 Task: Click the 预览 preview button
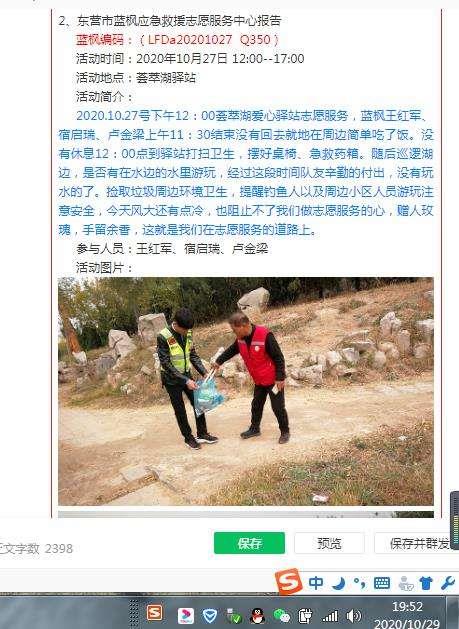coord(329,543)
